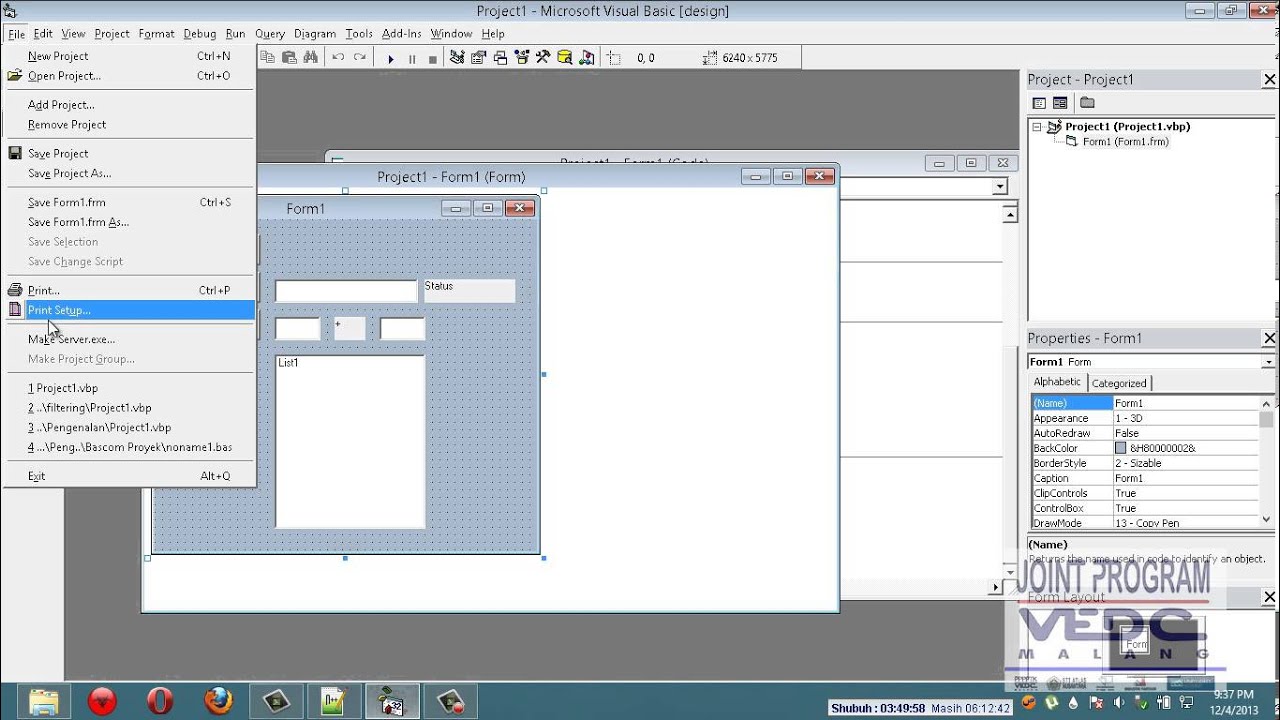This screenshot has width=1280, height=720.
Task: Select the DrawMode property row
Action: [x=1145, y=523]
